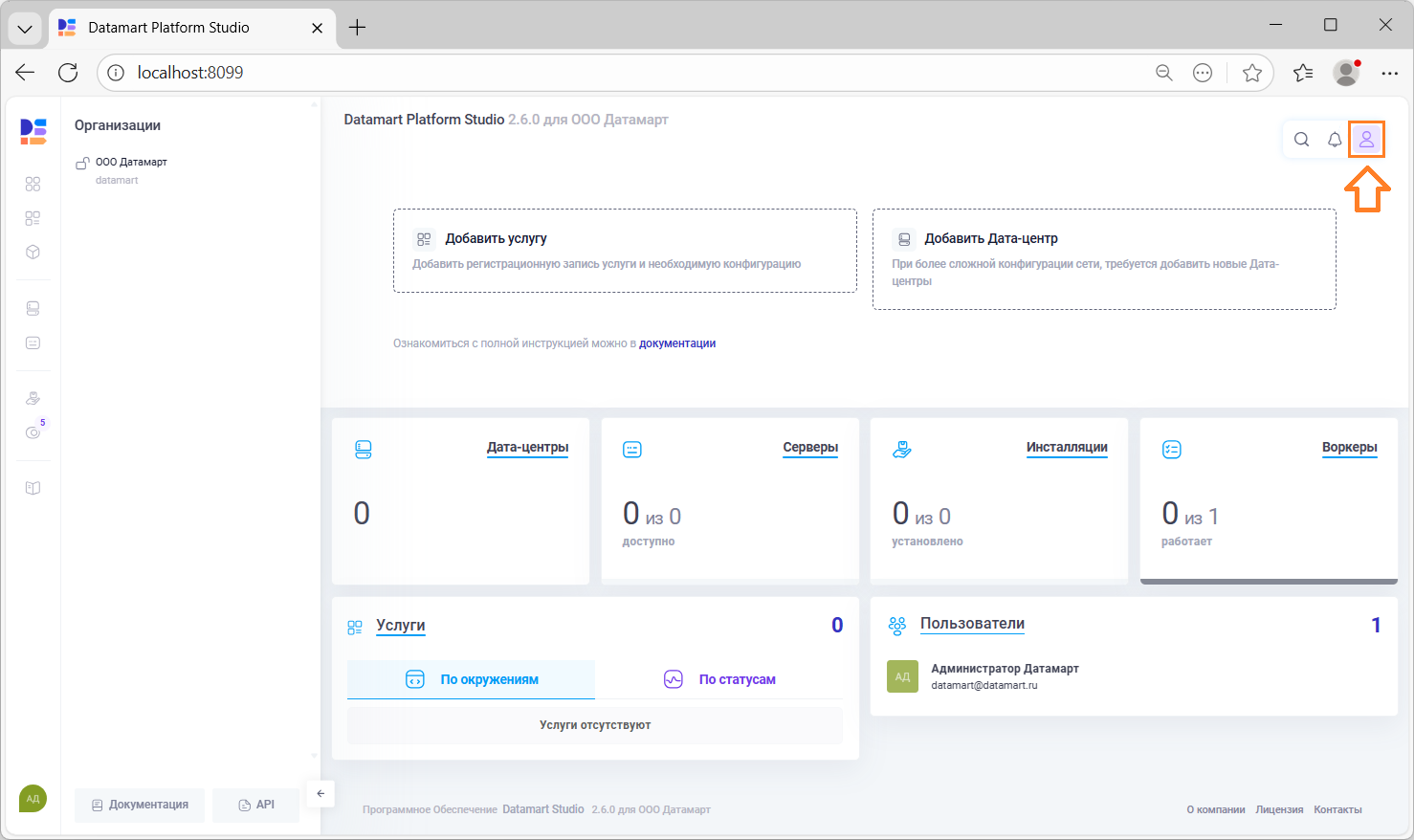Open О компании footer link
This screenshot has width=1414, height=840.
click(1216, 809)
